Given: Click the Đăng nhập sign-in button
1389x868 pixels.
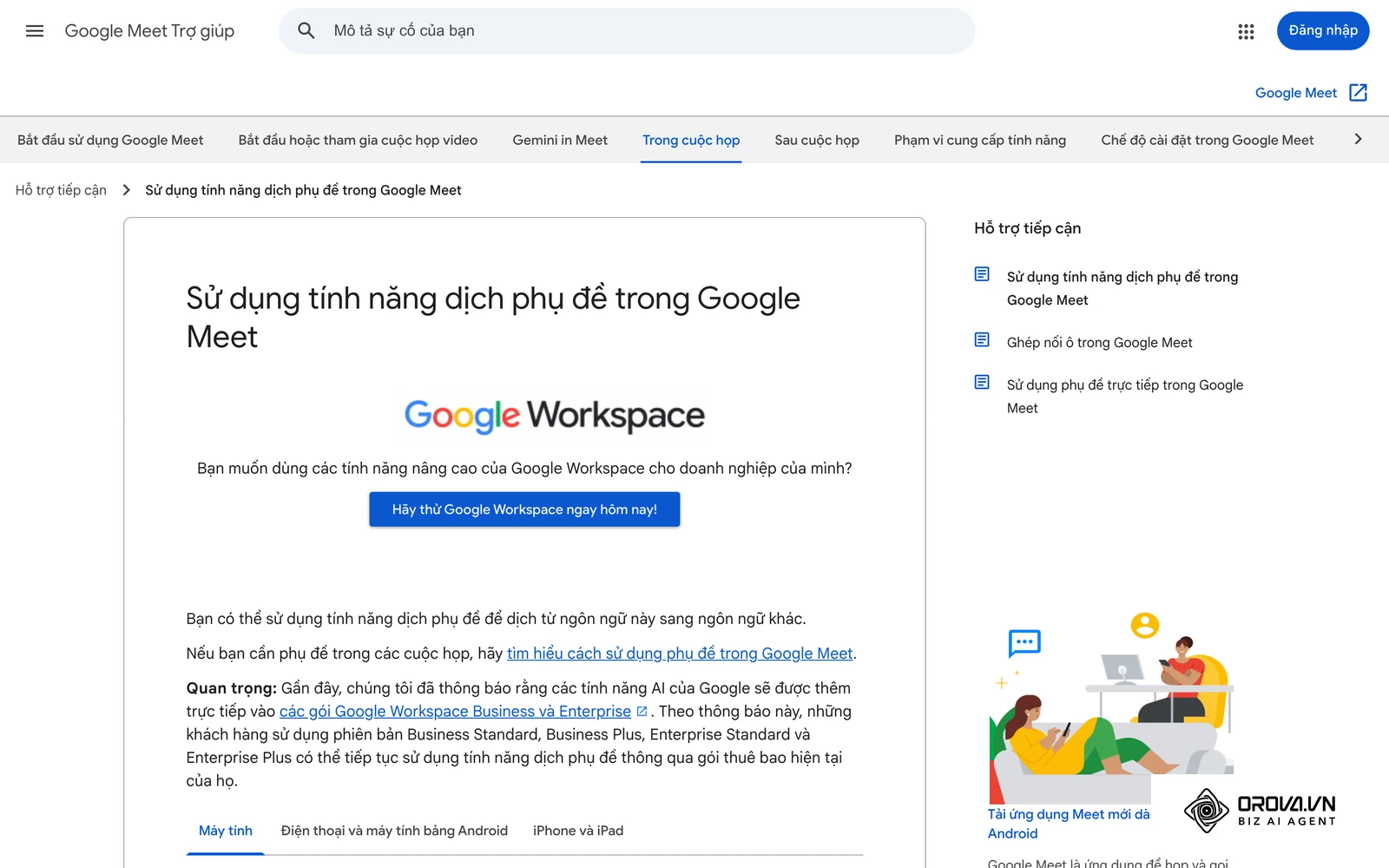Looking at the screenshot, I should 1323,31.
